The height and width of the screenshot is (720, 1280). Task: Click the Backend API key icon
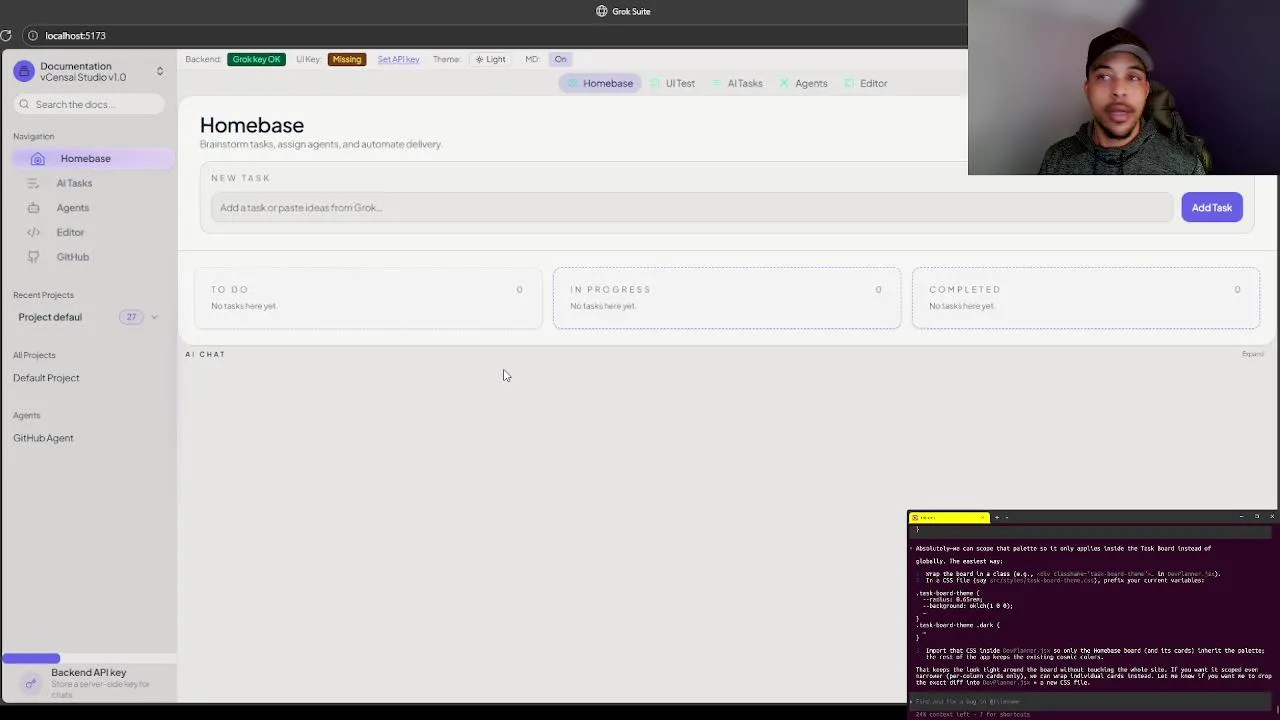click(x=30, y=684)
